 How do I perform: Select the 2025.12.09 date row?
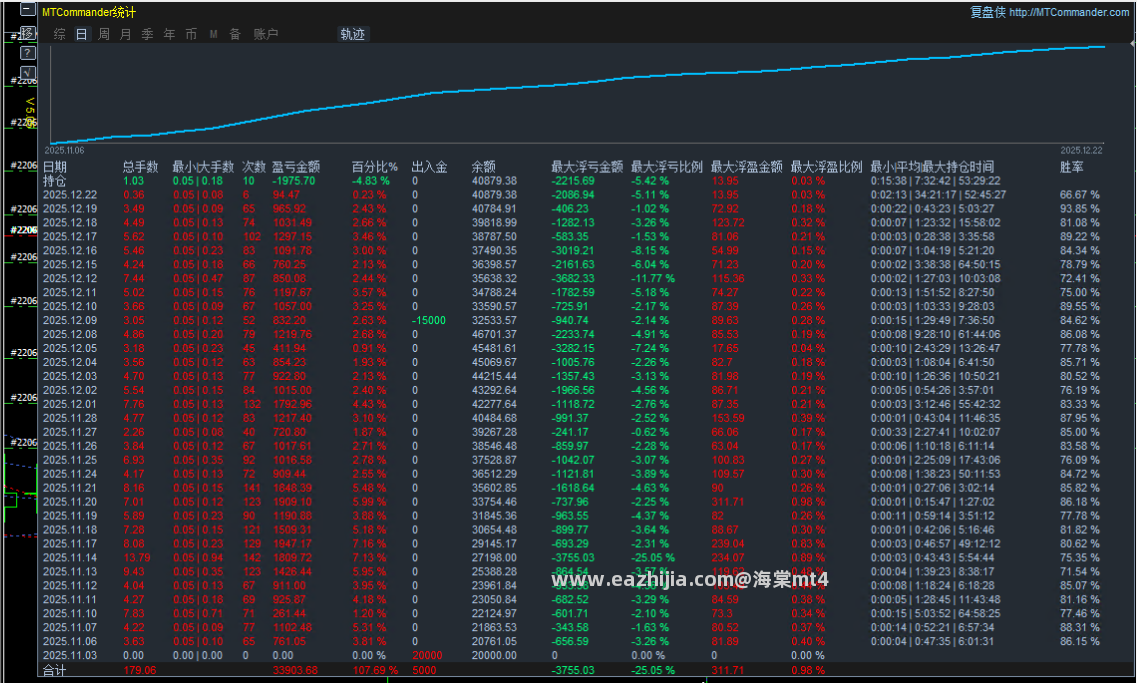pos(70,320)
